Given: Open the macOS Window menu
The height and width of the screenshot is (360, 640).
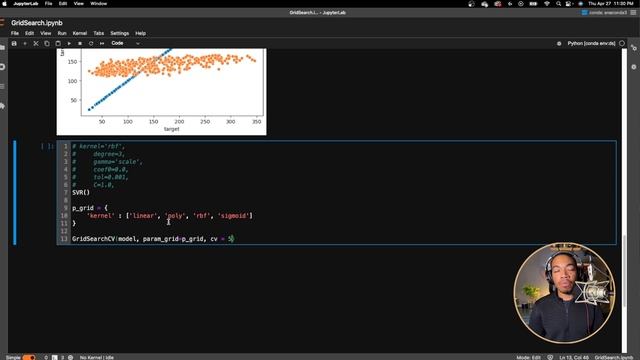Looking at the screenshot, I should click(x=98, y=4).
